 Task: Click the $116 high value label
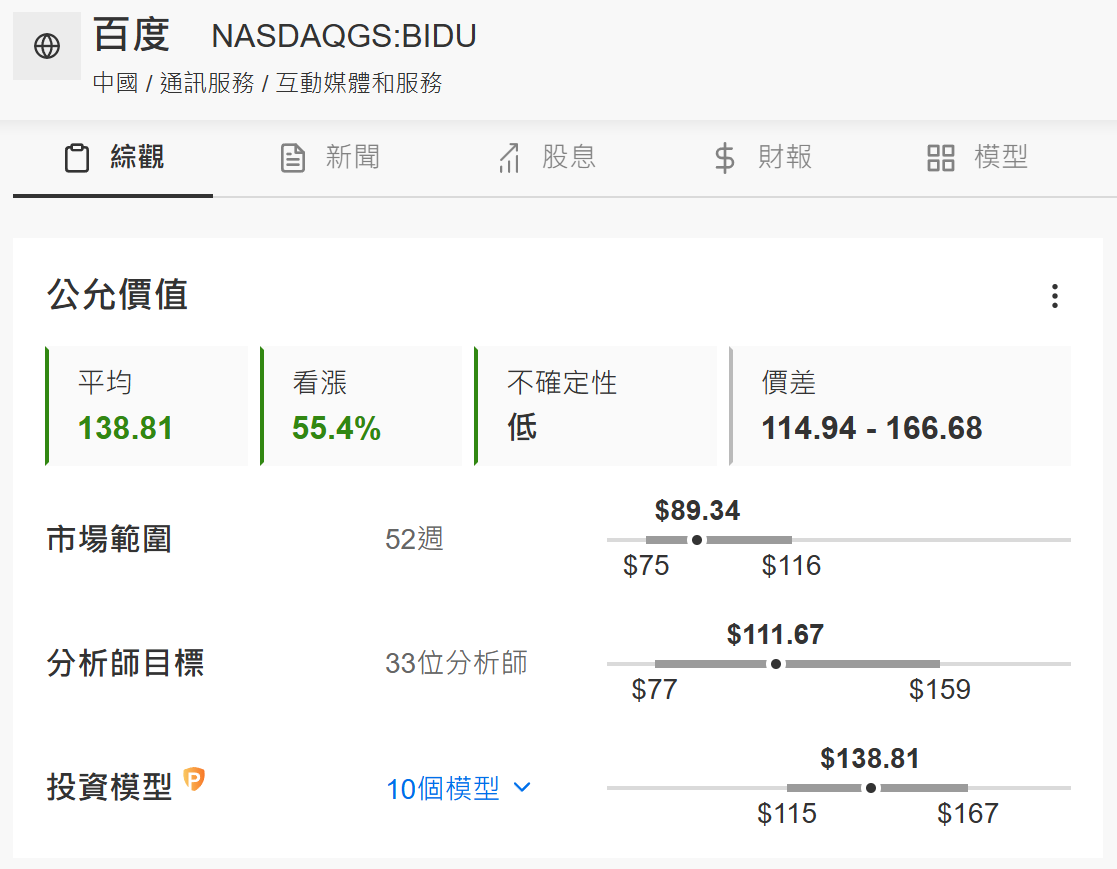(791, 566)
